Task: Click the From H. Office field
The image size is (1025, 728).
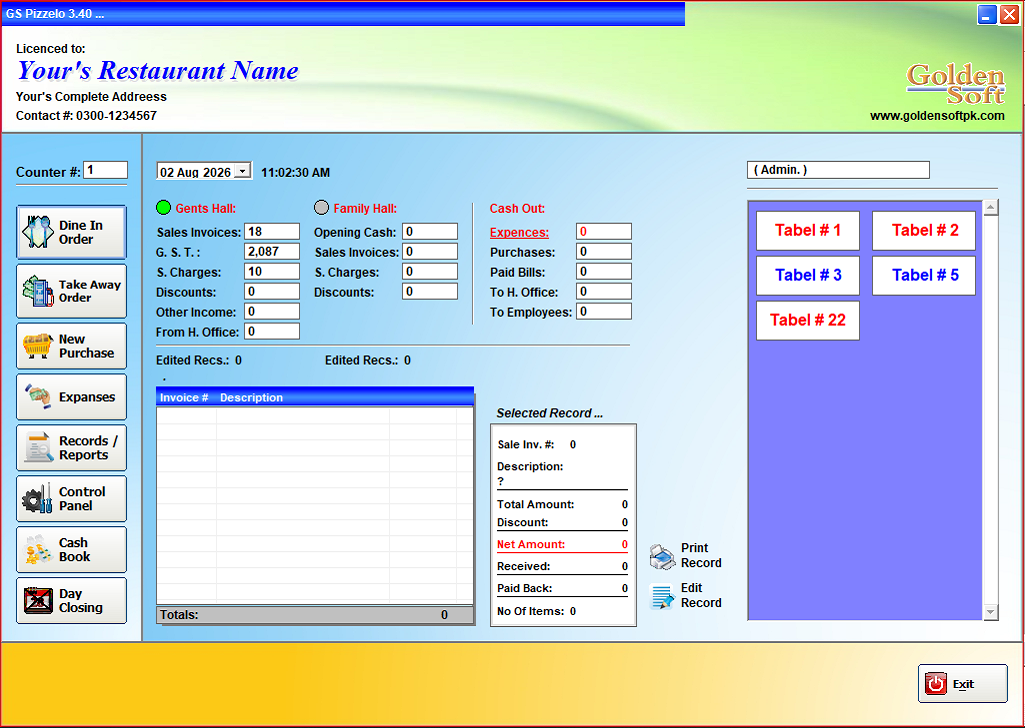Action: click(x=272, y=331)
